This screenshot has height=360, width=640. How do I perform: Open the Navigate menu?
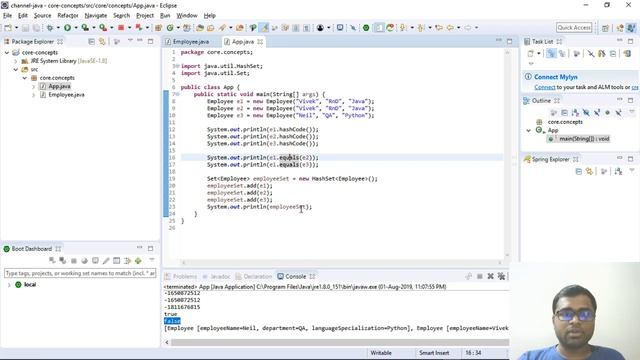(96, 16)
